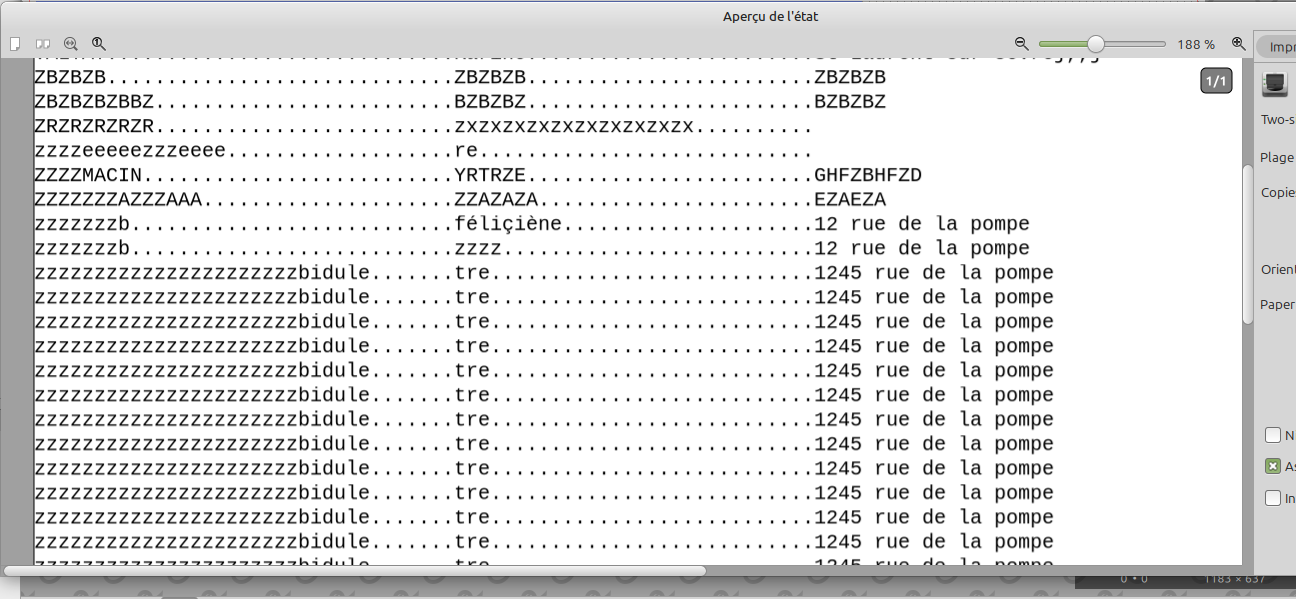This screenshot has height=599, width=1296.
Task: Reset zoom to 100% with magnifier icon
Action: click(x=99, y=44)
